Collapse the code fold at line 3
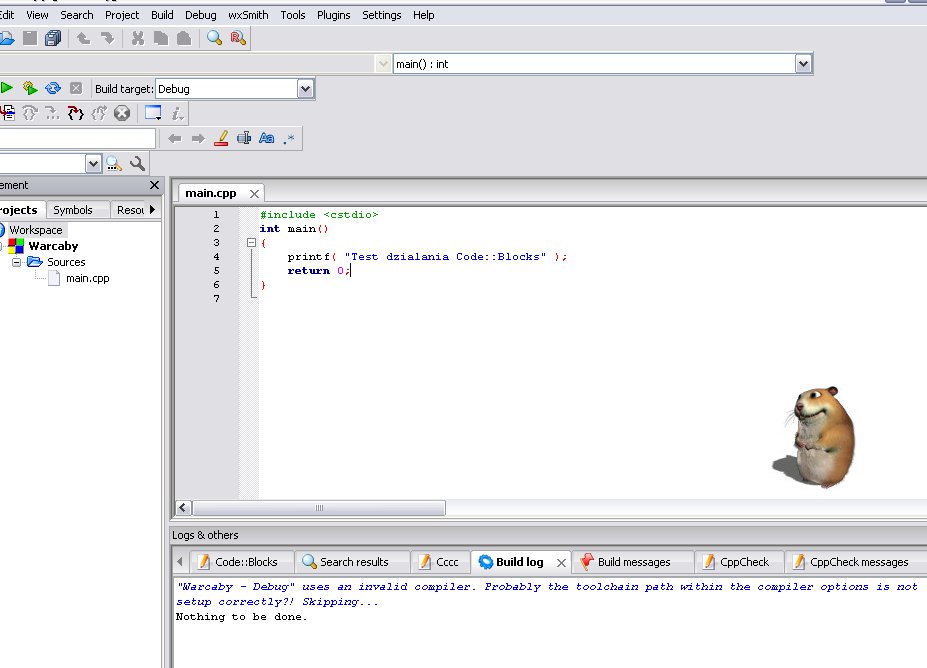927x668 pixels. (x=251, y=242)
